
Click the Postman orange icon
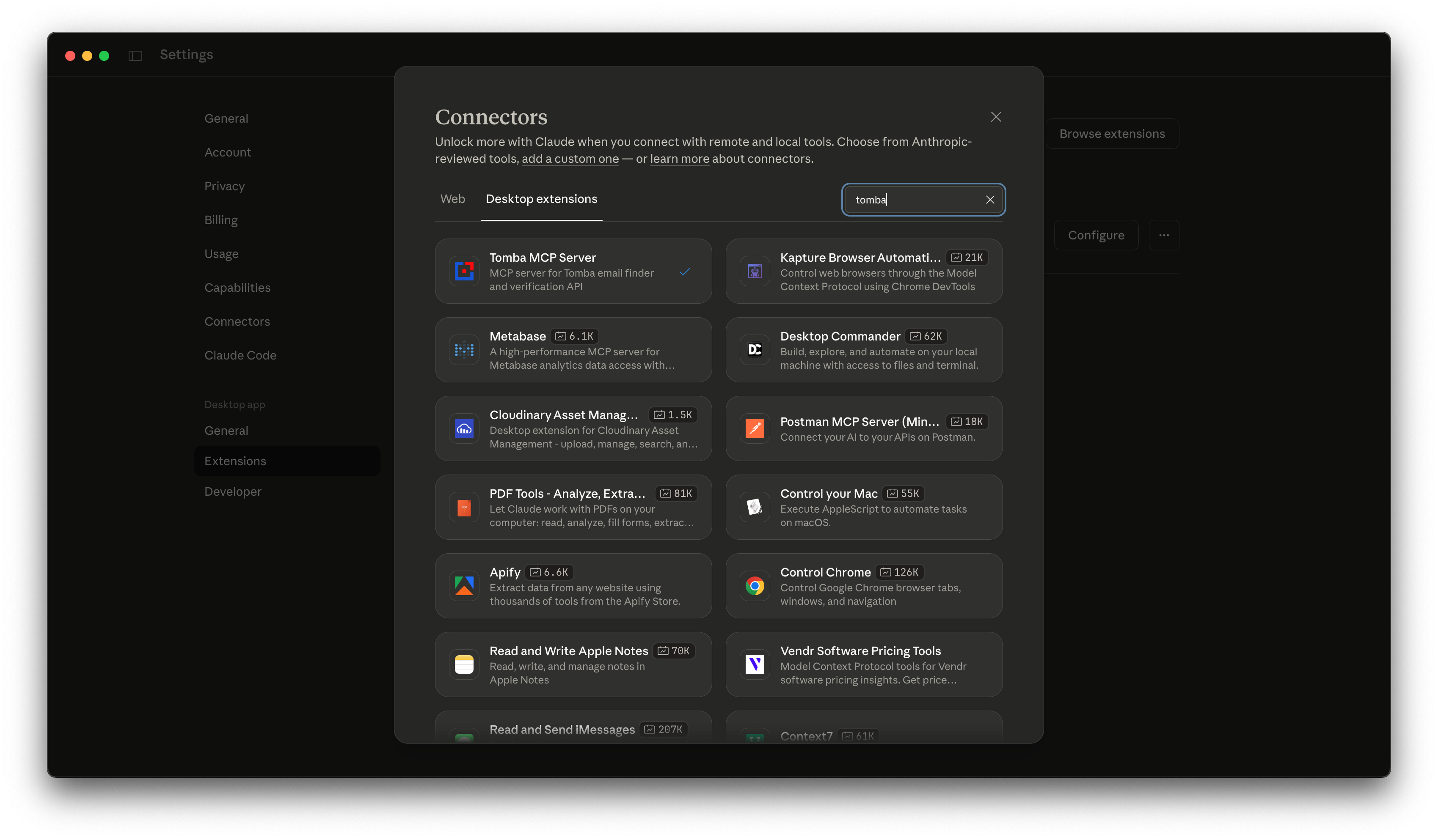[755, 428]
